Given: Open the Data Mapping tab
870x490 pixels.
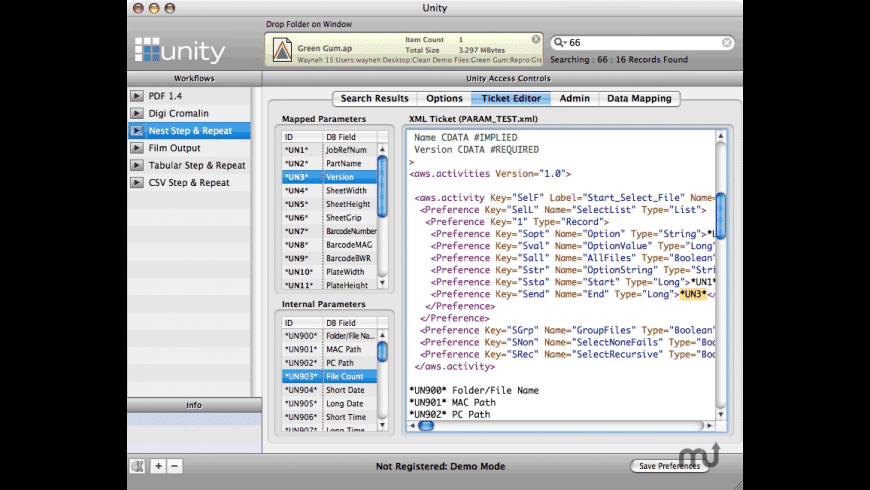Looking at the screenshot, I should tap(640, 98).
